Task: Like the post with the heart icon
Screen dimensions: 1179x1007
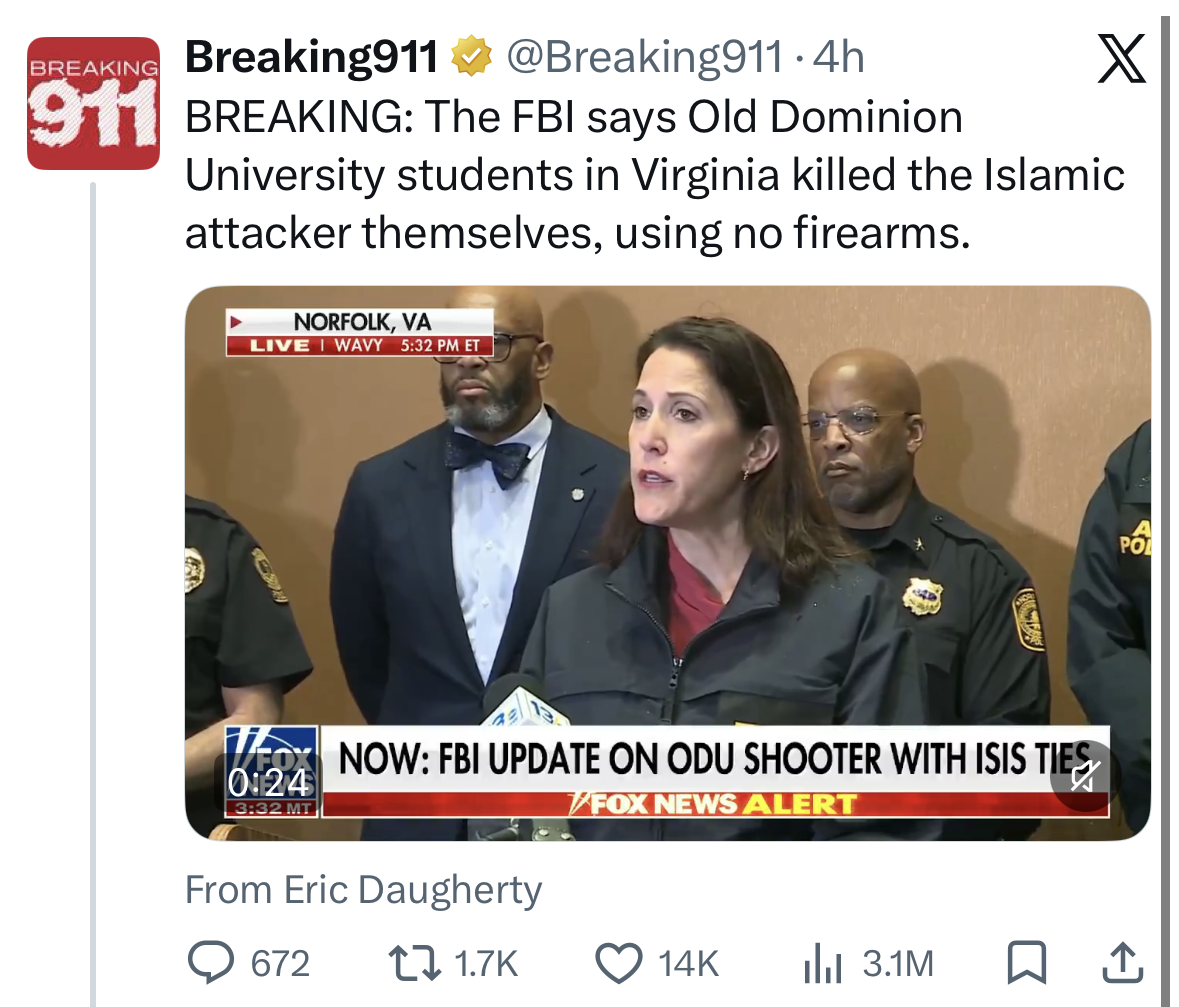Action: (x=618, y=963)
